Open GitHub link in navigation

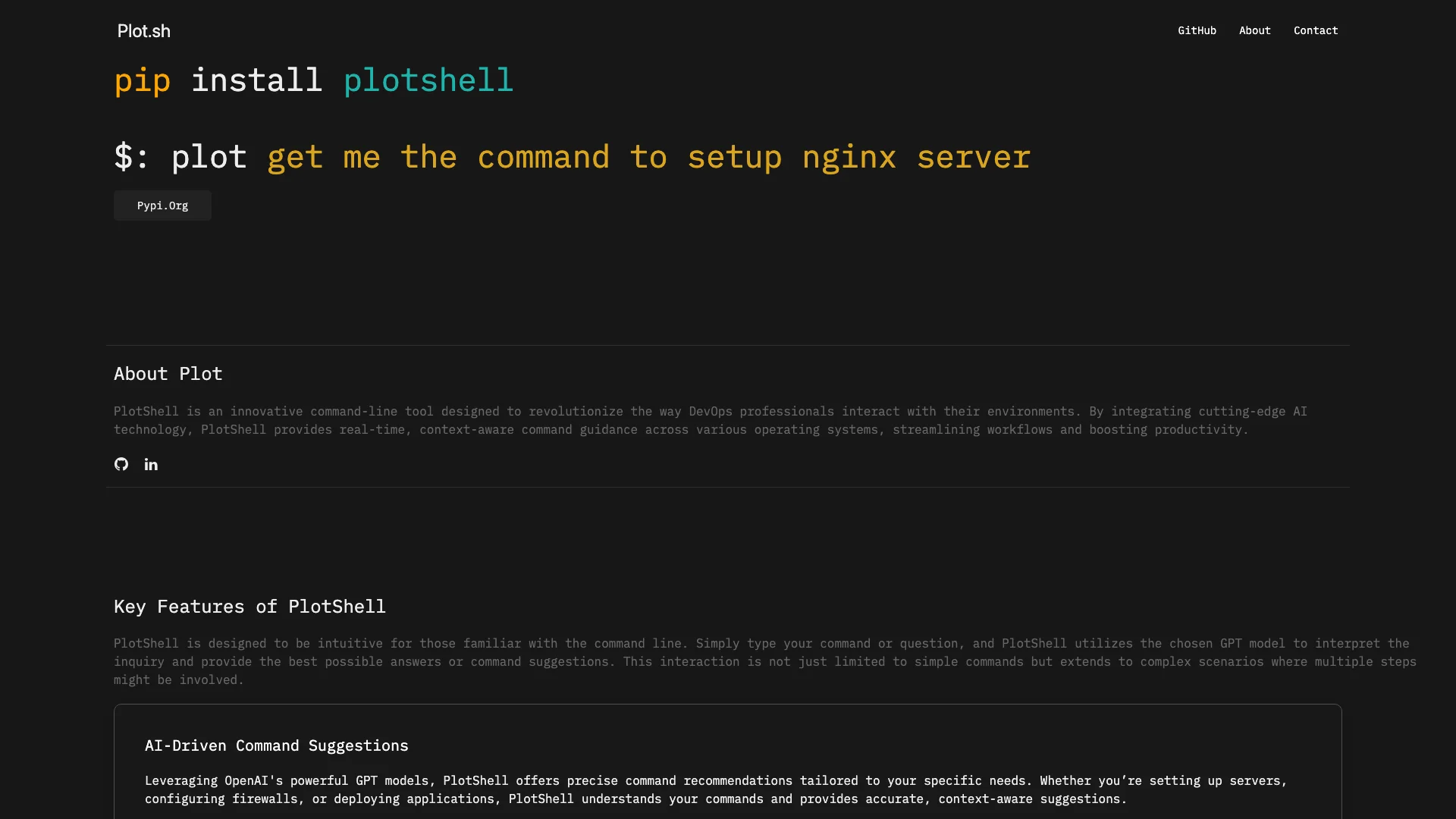click(1197, 30)
